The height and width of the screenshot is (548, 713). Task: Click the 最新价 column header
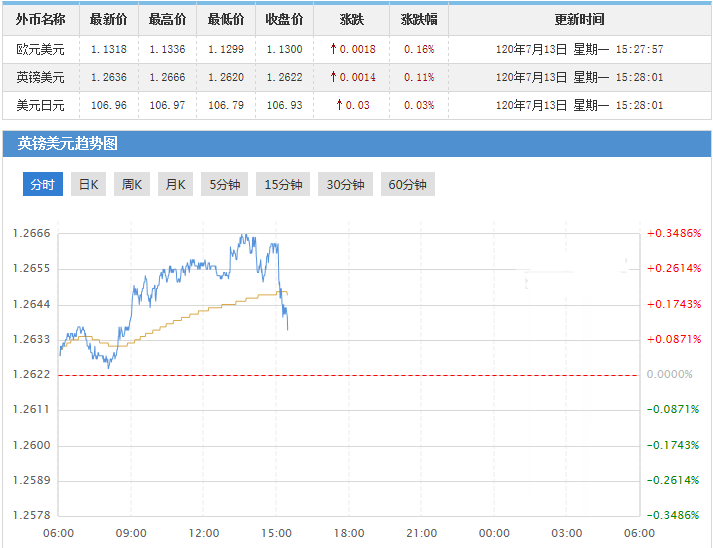pos(108,20)
